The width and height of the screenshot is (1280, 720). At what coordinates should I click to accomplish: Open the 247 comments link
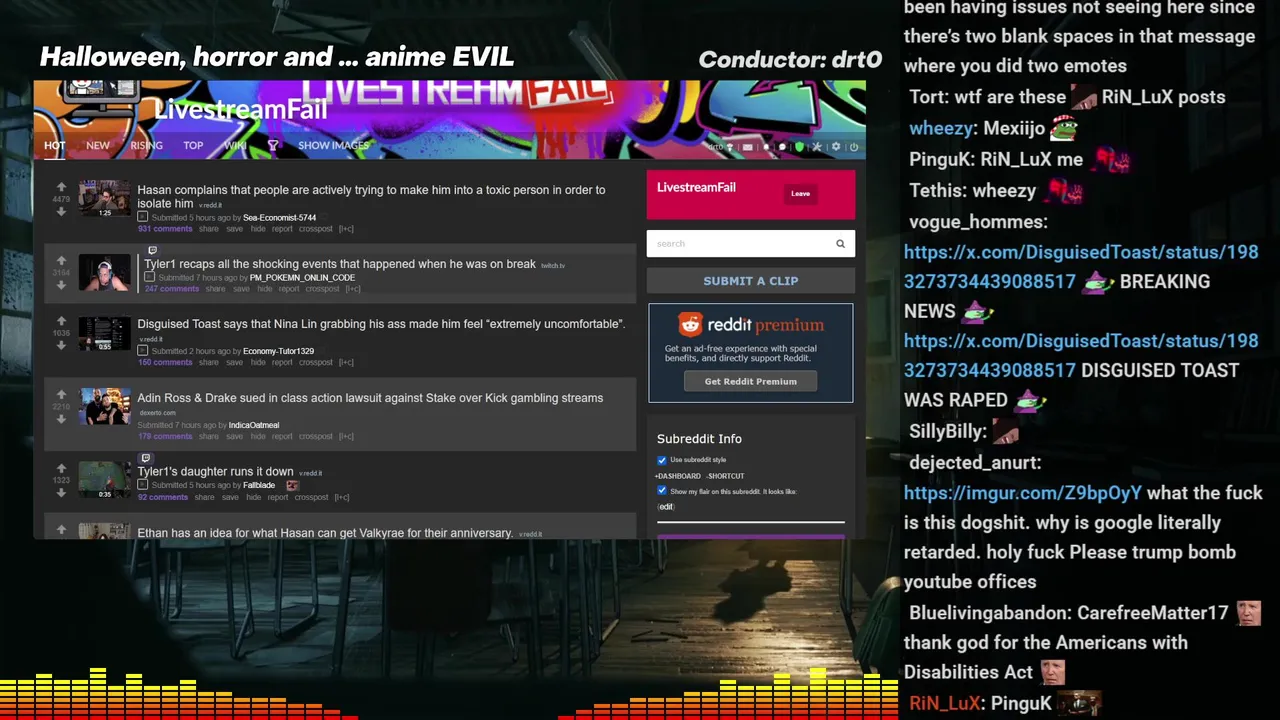172,289
